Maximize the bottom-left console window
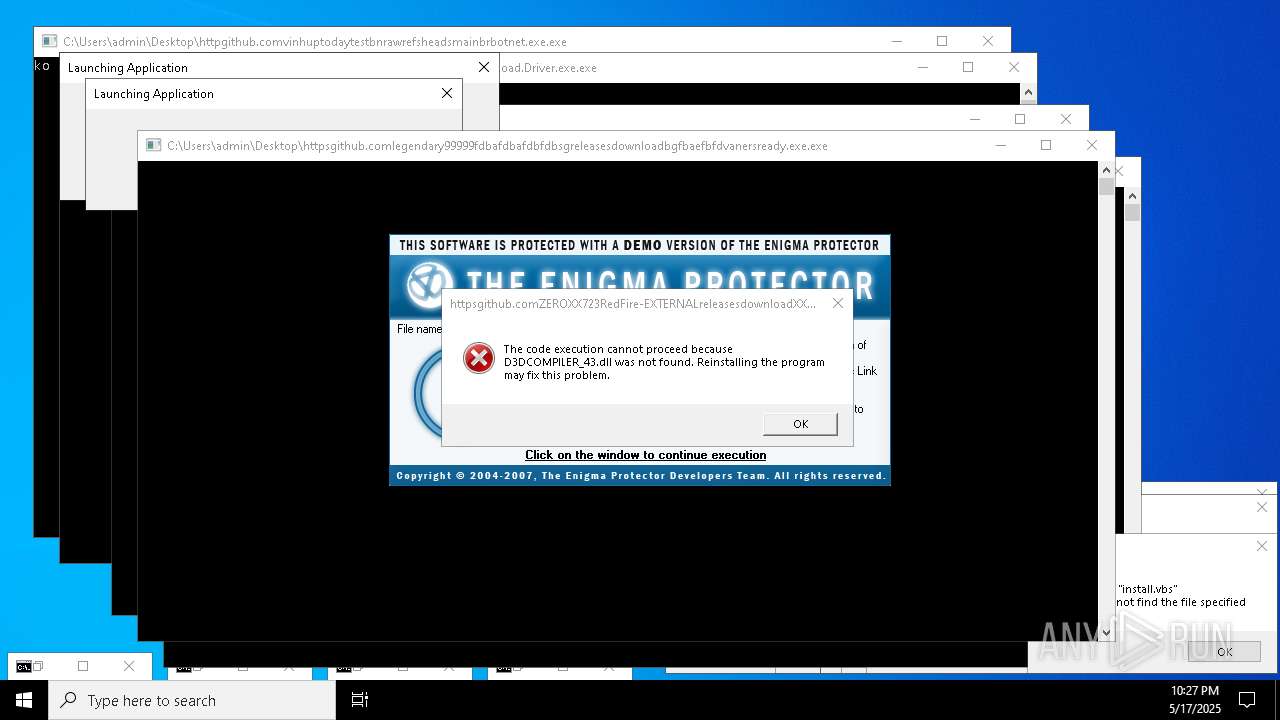The width and height of the screenshot is (1280, 720). point(83,666)
